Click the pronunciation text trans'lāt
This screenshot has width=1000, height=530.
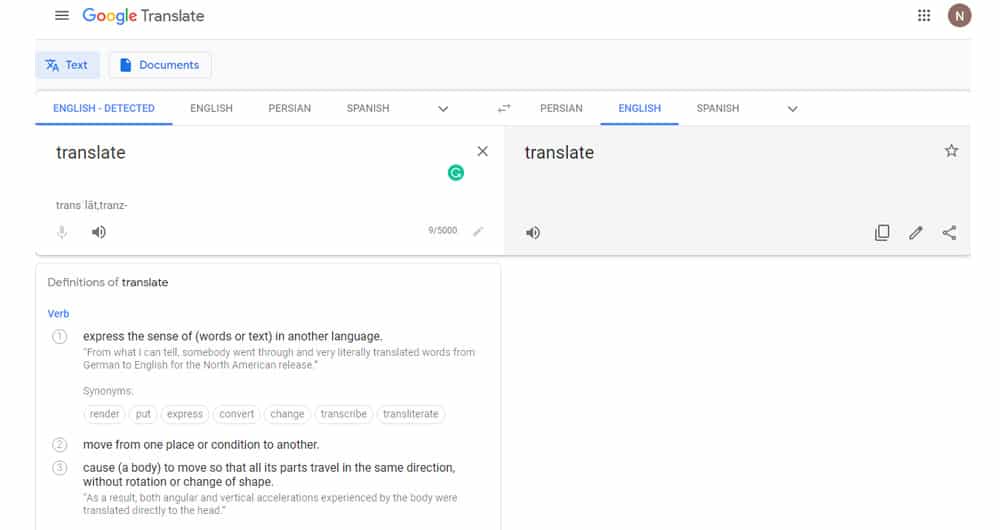click(91, 205)
